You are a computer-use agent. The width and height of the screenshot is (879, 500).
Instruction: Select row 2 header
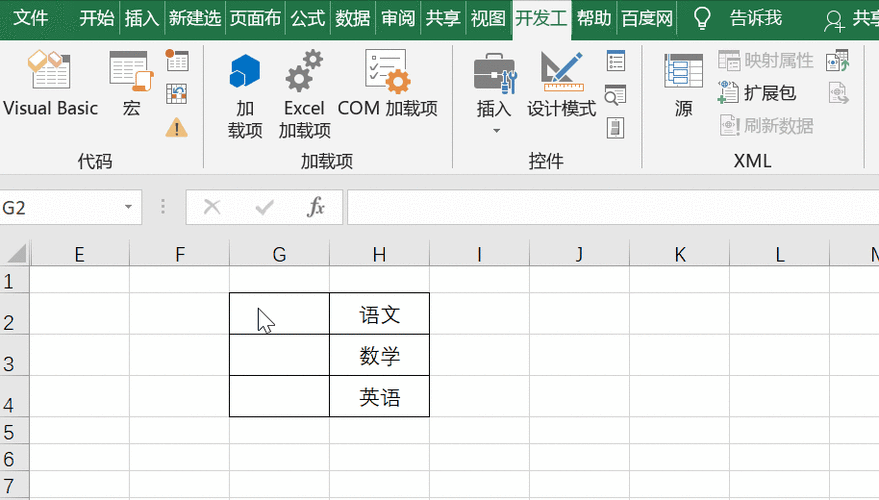(x=15, y=314)
